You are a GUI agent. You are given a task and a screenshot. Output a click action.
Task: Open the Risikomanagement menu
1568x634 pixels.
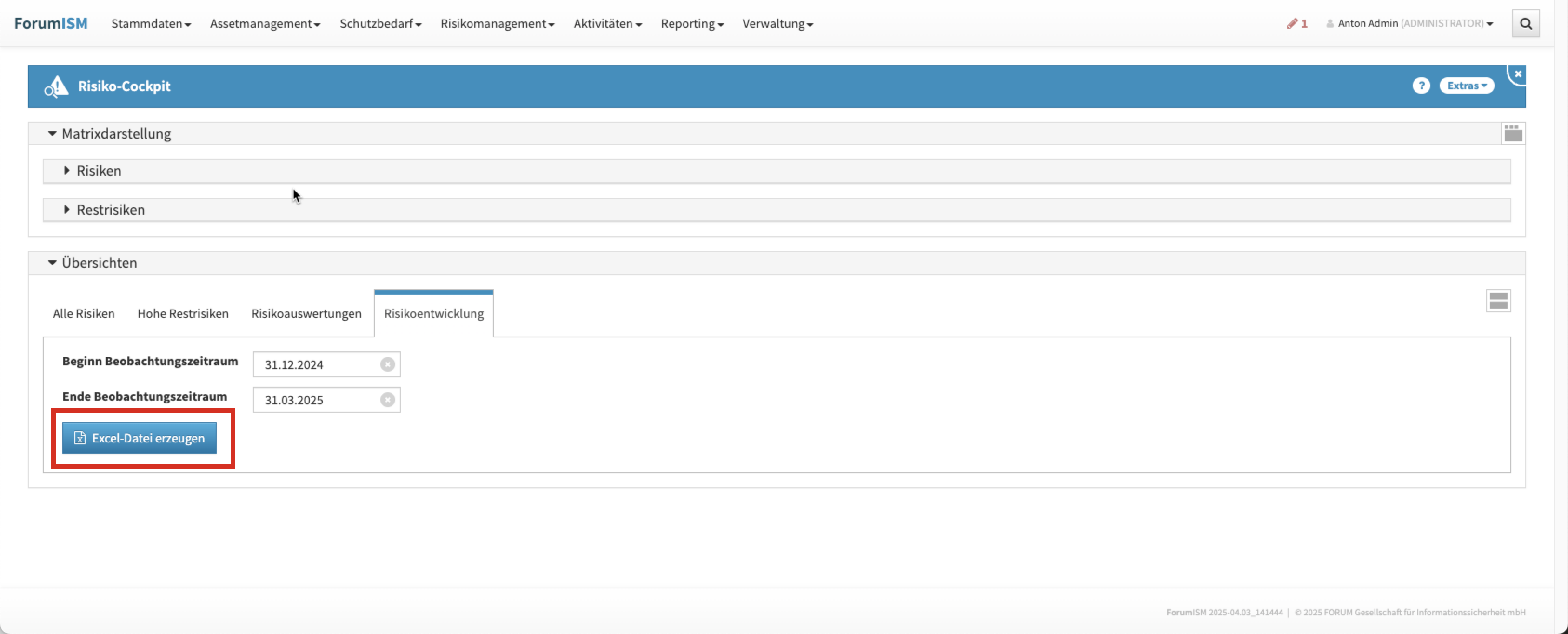[497, 24]
